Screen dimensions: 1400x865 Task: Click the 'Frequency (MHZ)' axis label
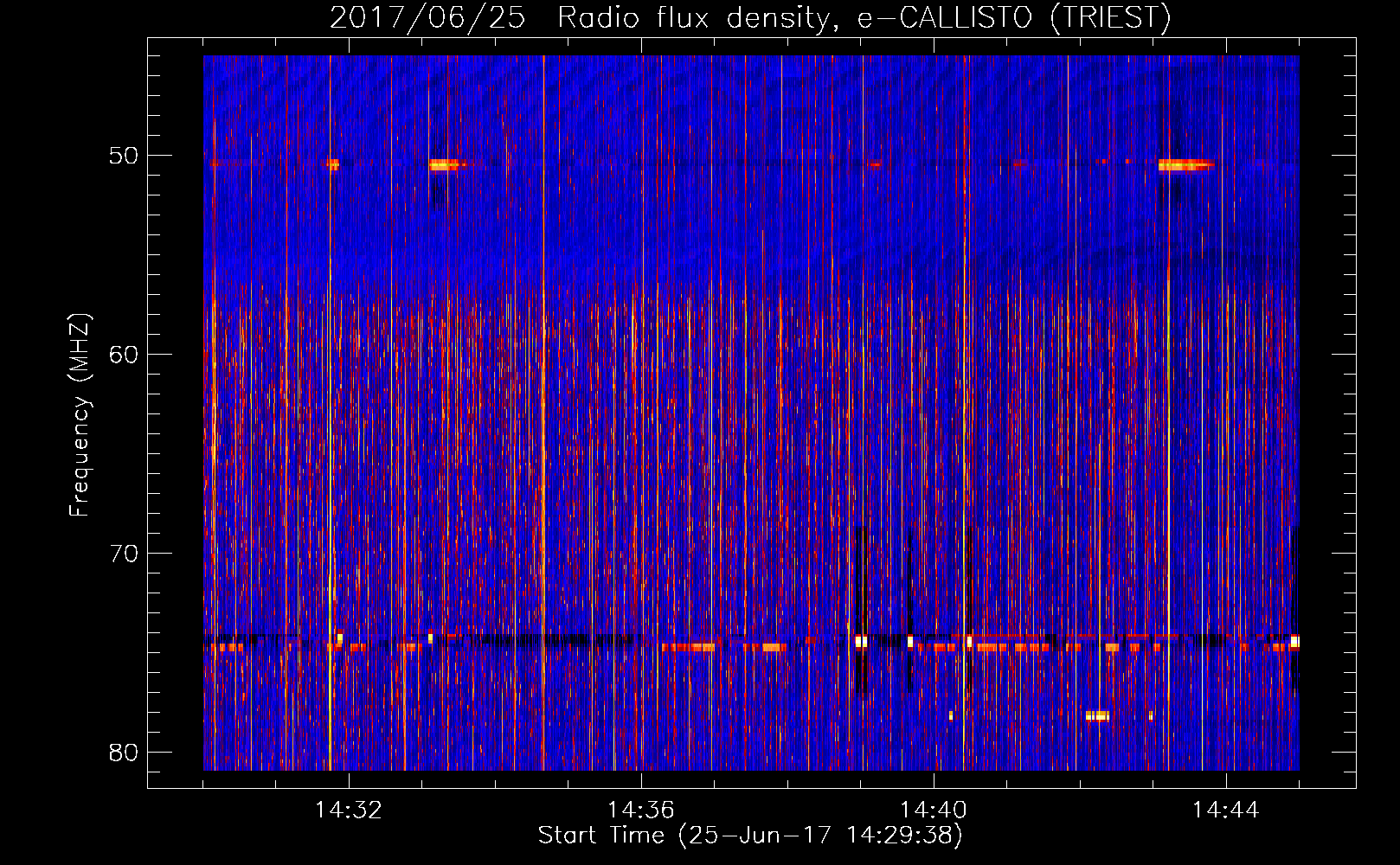tap(80, 415)
